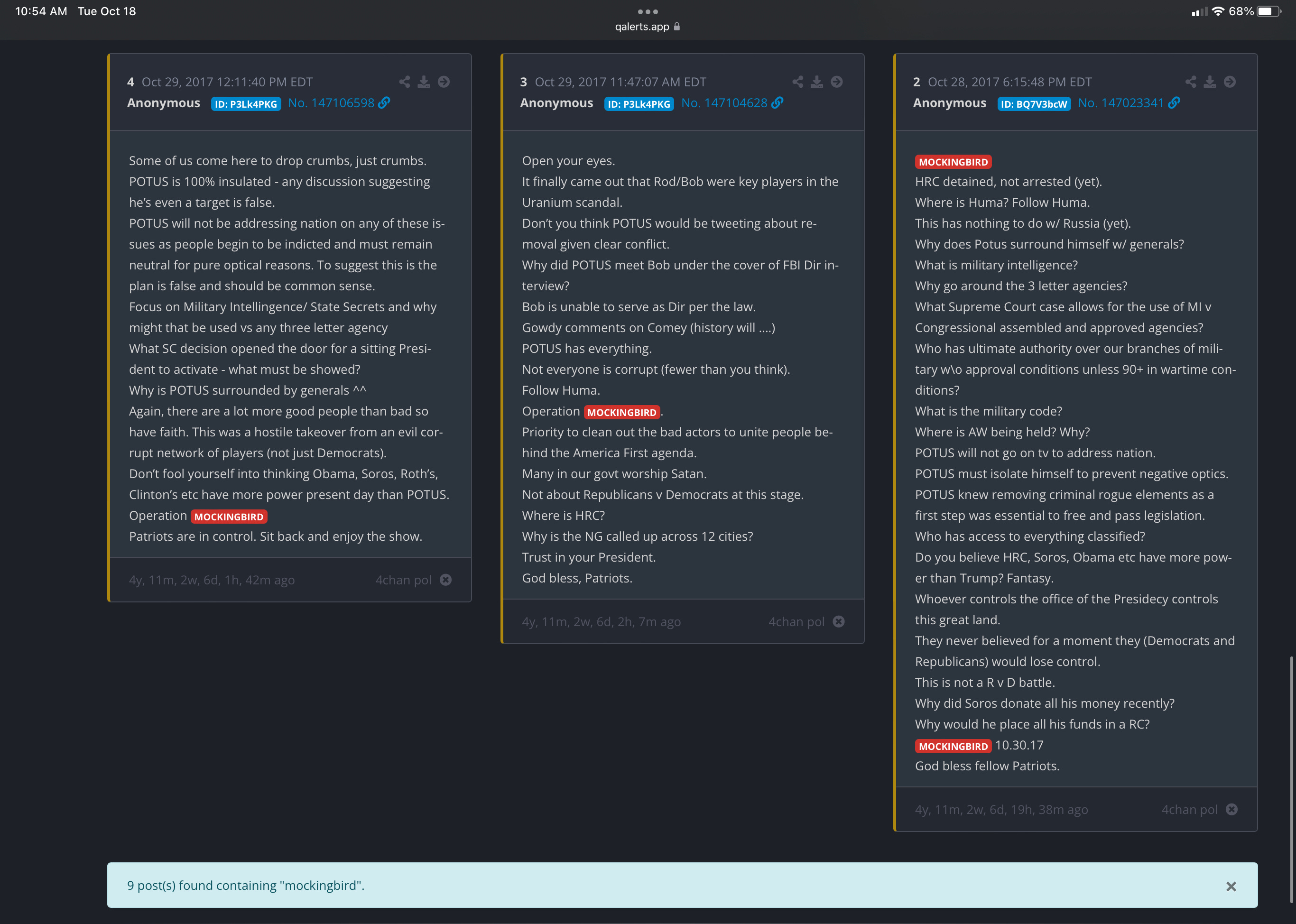Click the Wi-Fi icon in status bar
1296x924 pixels.
[x=1218, y=11]
